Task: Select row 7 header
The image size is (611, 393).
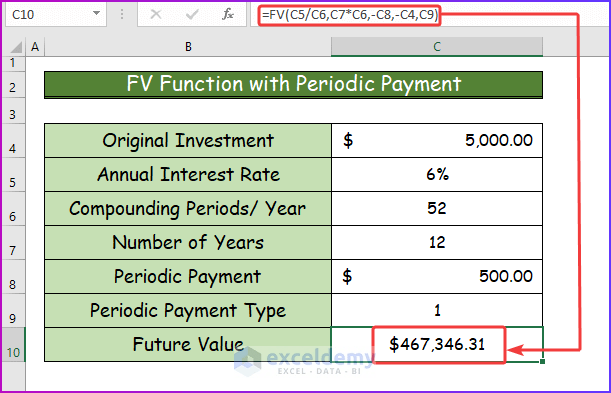Action: pos(13,243)
